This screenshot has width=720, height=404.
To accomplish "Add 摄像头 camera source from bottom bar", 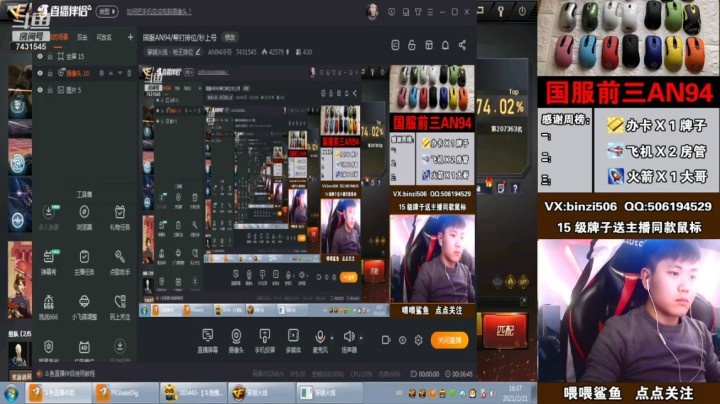I will (x=236, y=341).
